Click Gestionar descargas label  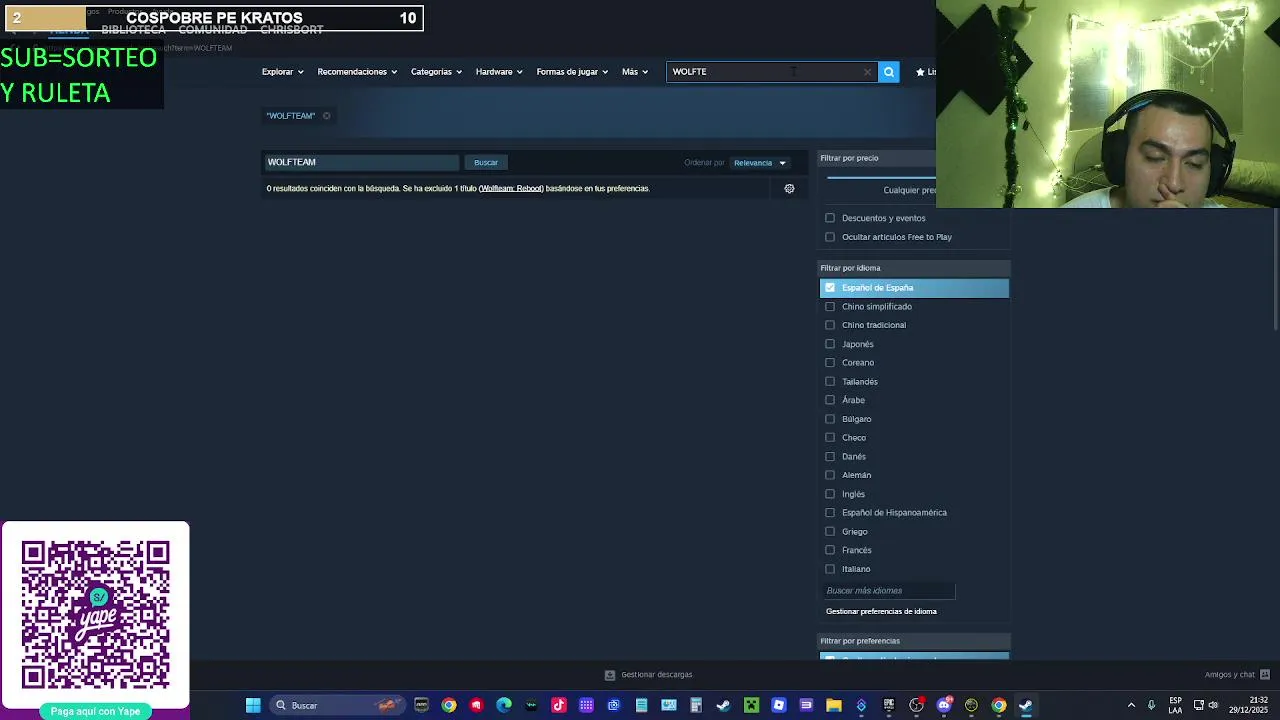(x=656, y=675)
